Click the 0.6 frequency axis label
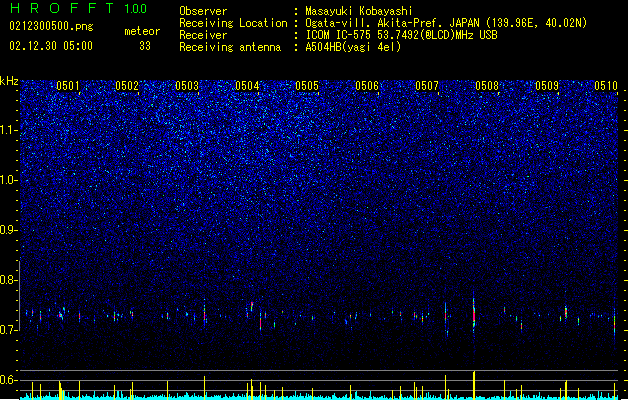 coord(9,380)
